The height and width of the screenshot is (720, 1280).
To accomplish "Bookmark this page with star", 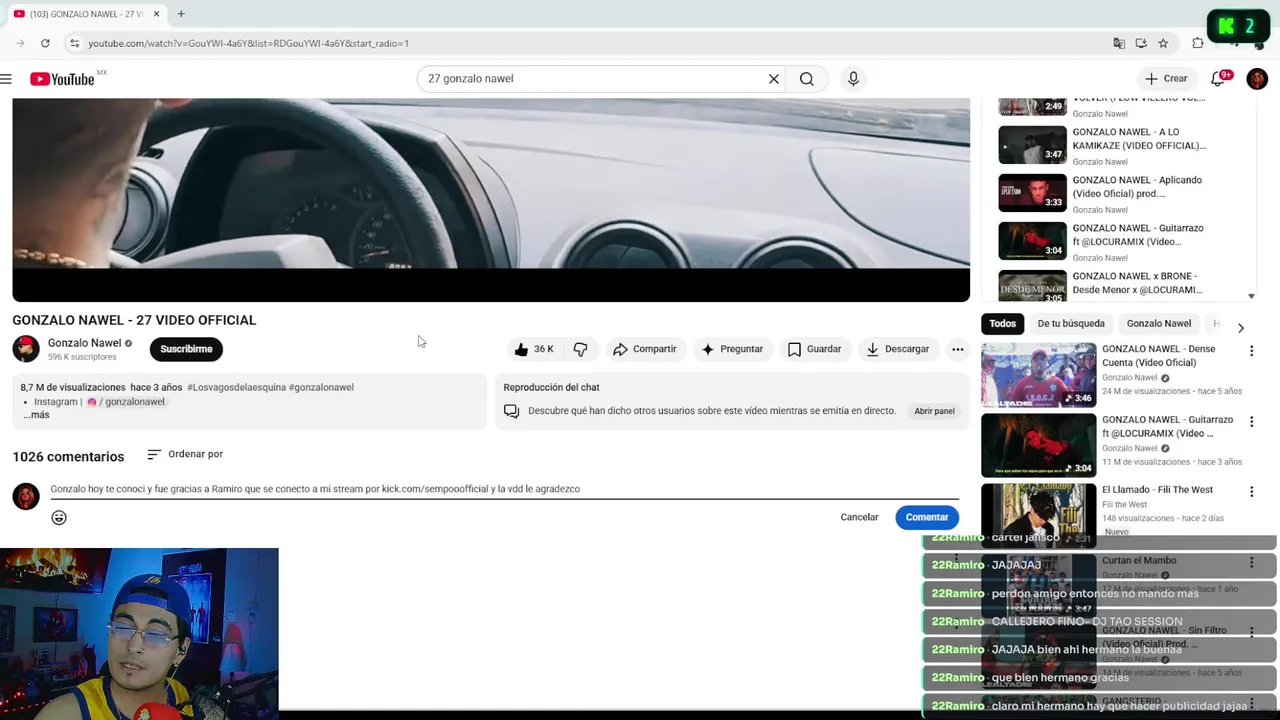I will [x=1163, y=43].
